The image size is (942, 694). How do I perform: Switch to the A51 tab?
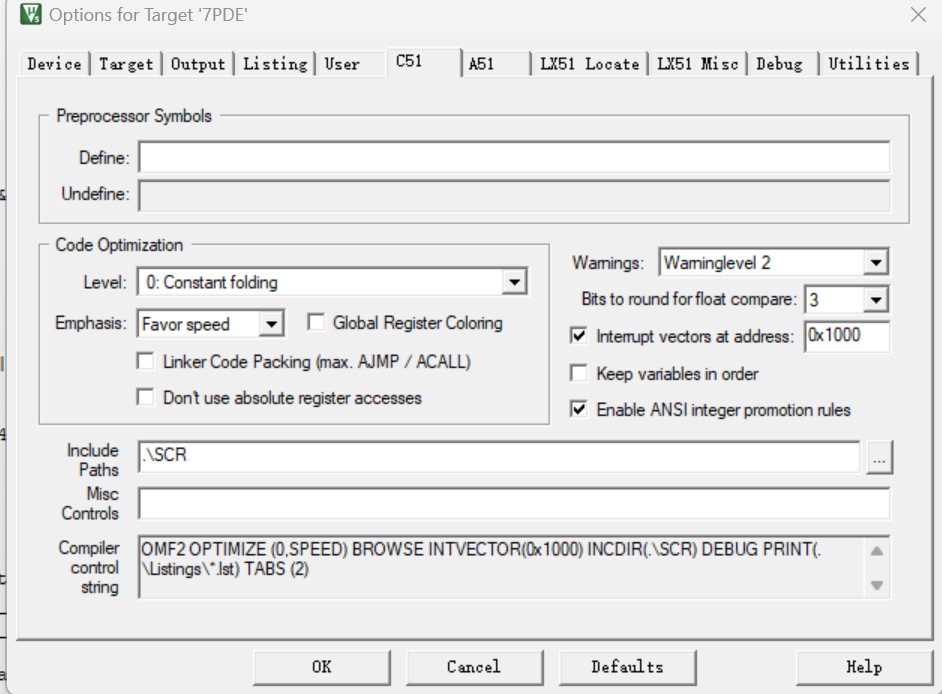coord(496,64)
